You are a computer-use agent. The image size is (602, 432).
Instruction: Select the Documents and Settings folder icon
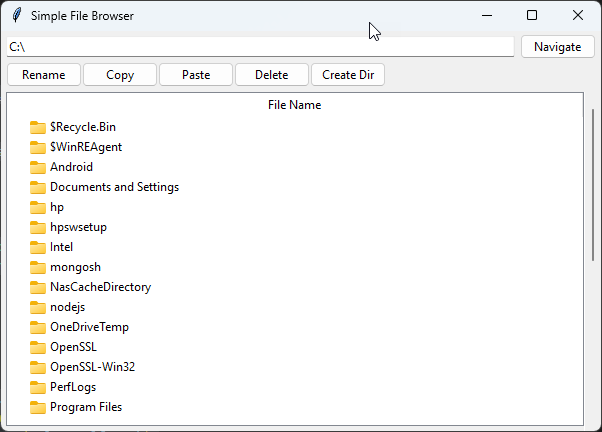pos(38,187)
